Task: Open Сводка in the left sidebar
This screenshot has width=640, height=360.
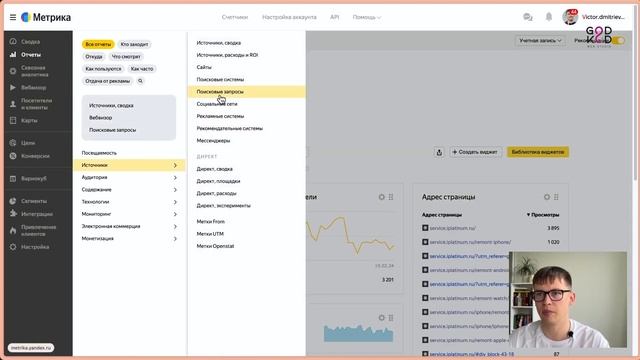Action: [x=31, y=42]
